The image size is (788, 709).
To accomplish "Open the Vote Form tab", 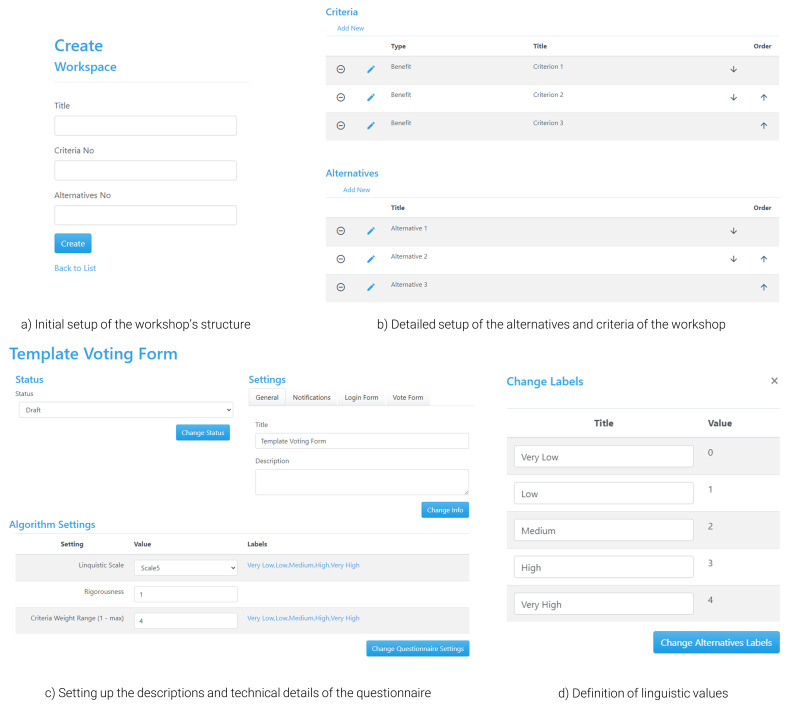I will coord(408,397).
